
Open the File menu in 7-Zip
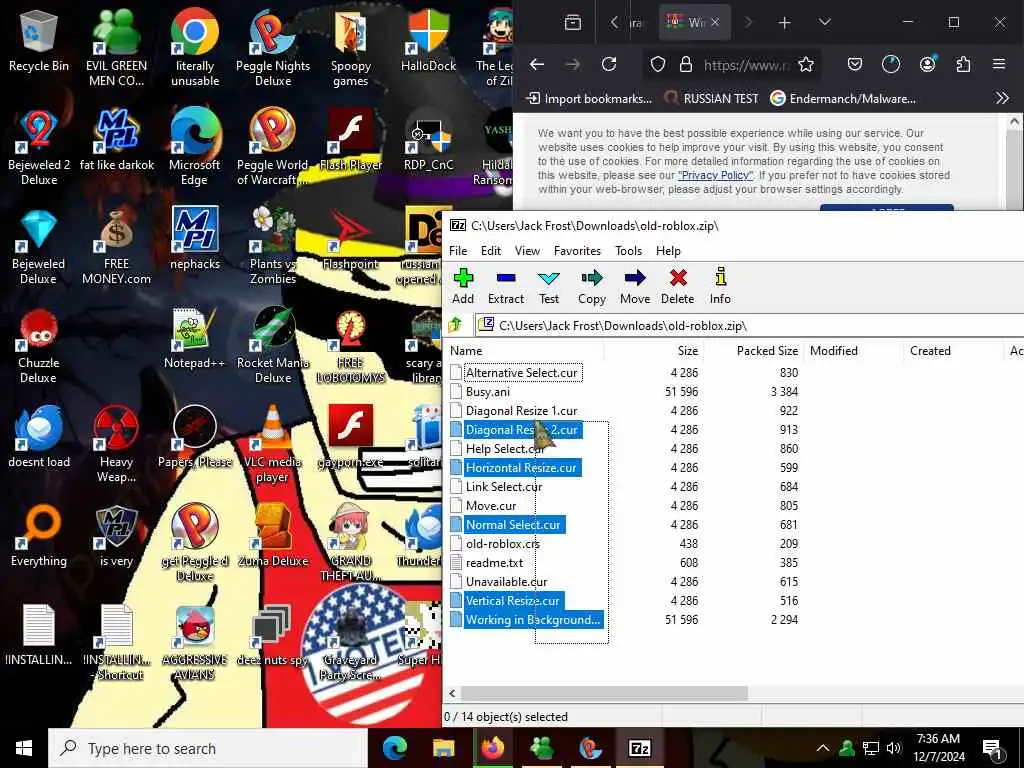[458, 251]
